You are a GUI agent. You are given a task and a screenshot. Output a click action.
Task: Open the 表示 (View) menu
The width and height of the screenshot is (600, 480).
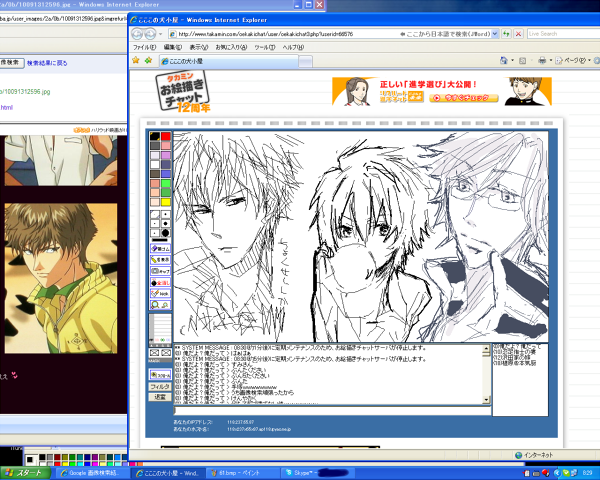[199, 47]
